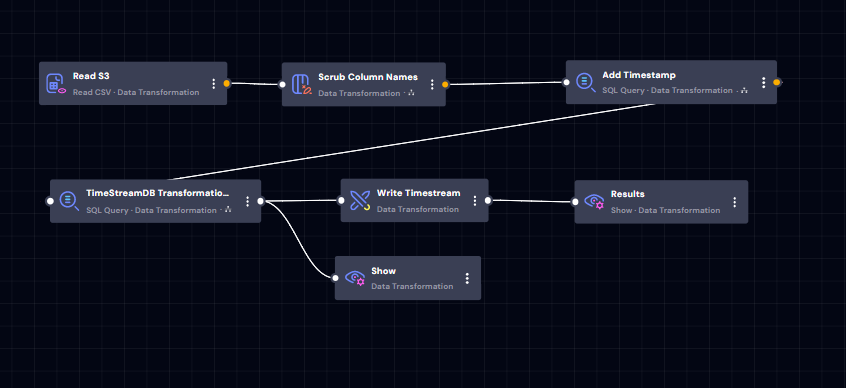Open the Results node options menu
Image resolution: width=846 pixels, height=388 pixels.
(735, 202)
